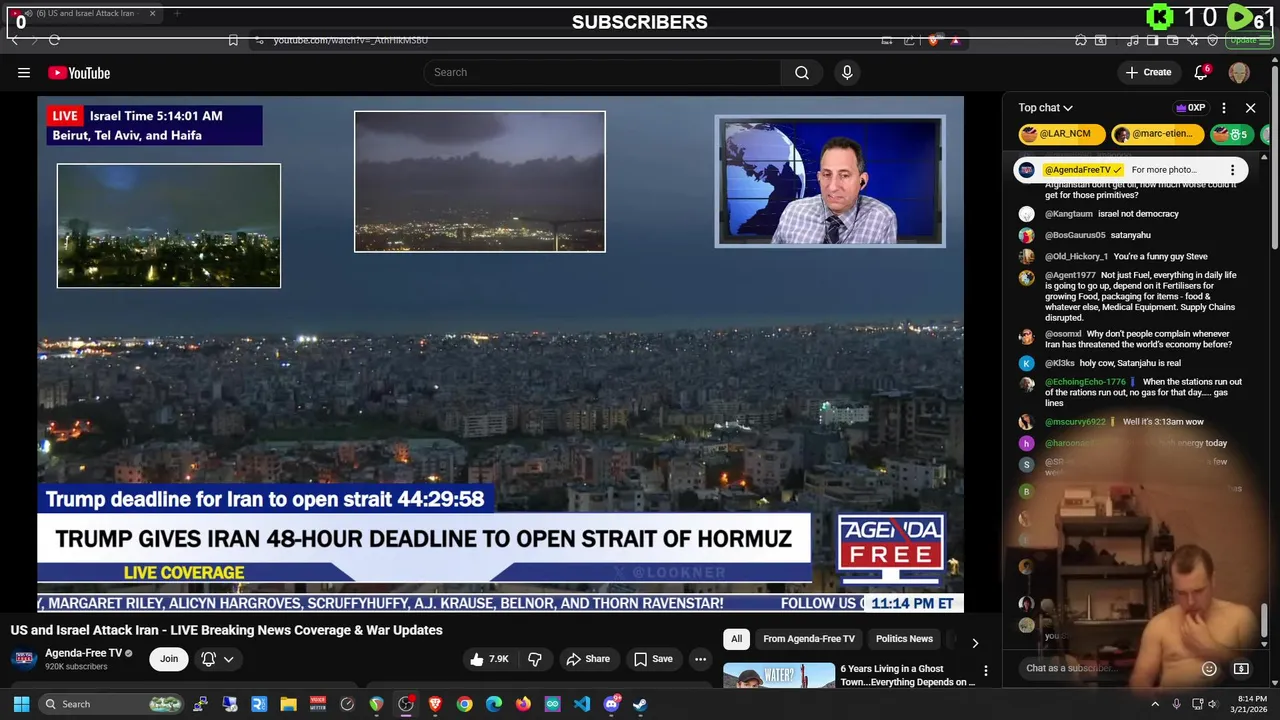
Task: Click the OXP badge in chat header
Action: (1191, 108)
